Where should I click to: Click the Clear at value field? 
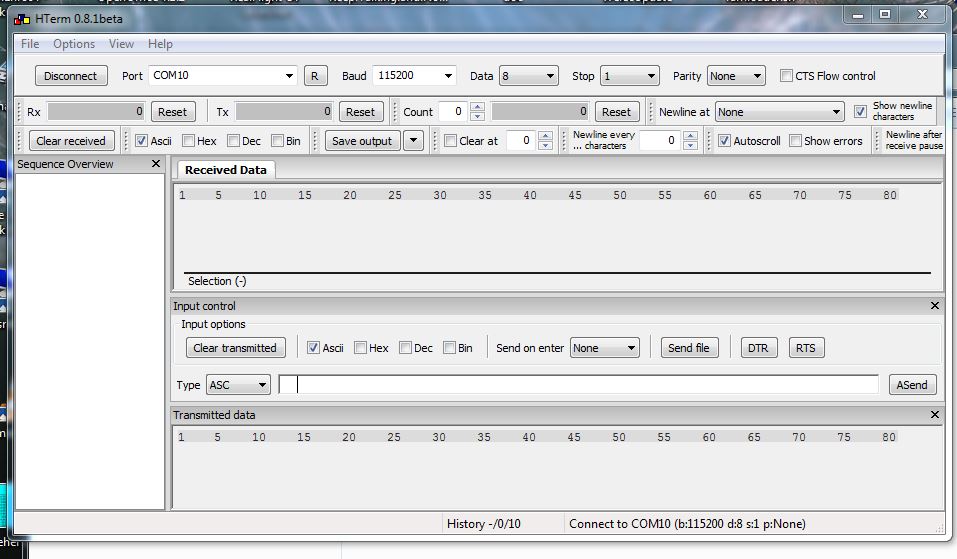(522, 140)
